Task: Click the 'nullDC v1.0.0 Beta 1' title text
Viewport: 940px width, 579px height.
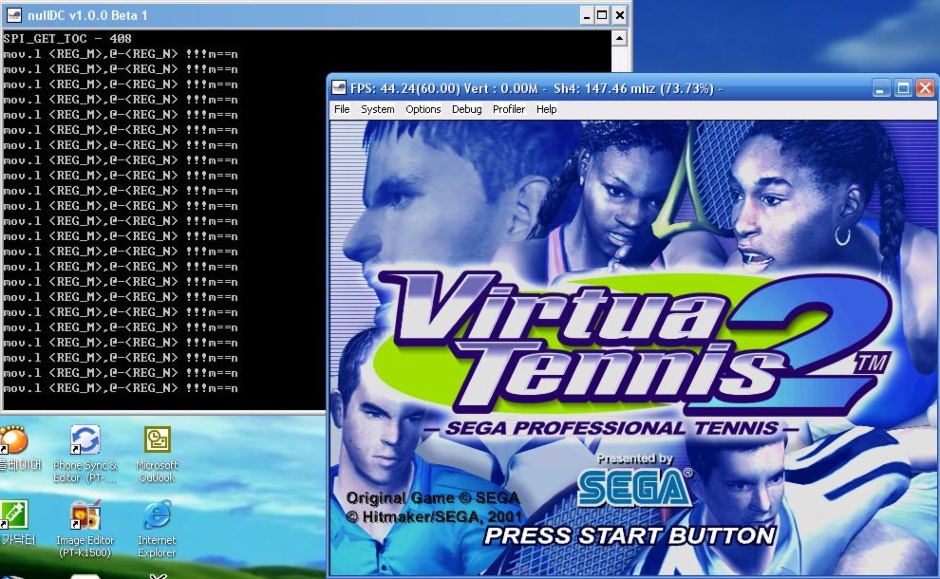Action: coord(88,16)
